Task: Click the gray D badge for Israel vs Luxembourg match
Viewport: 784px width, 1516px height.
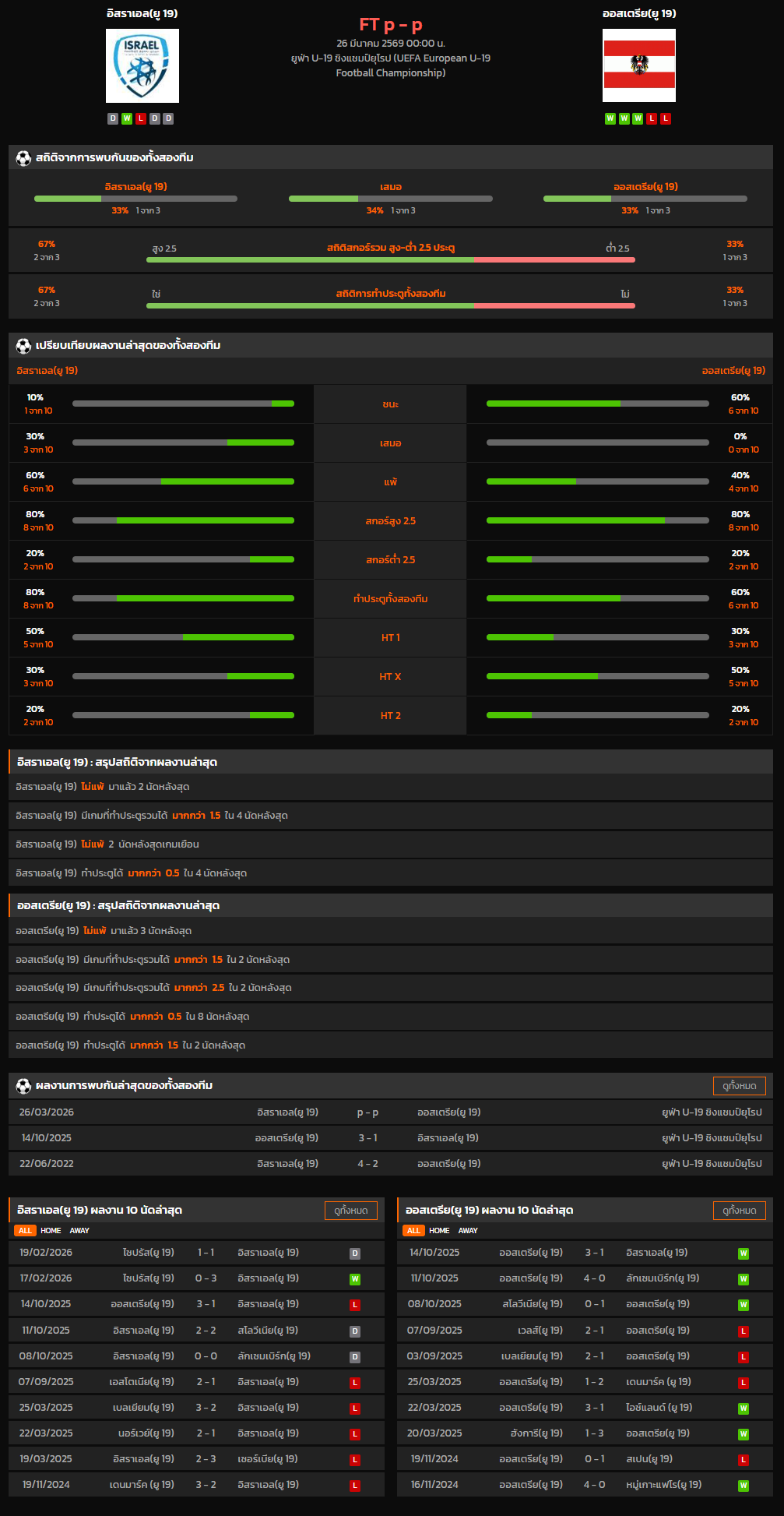Action: 355,1357
